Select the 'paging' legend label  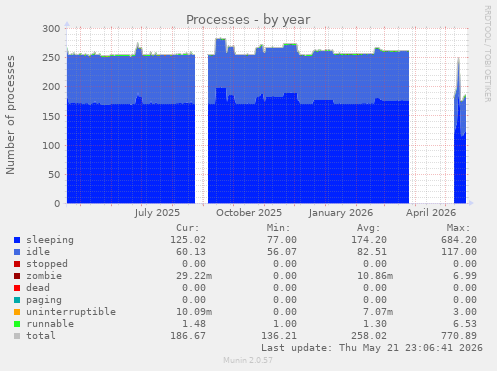(44, 300)
